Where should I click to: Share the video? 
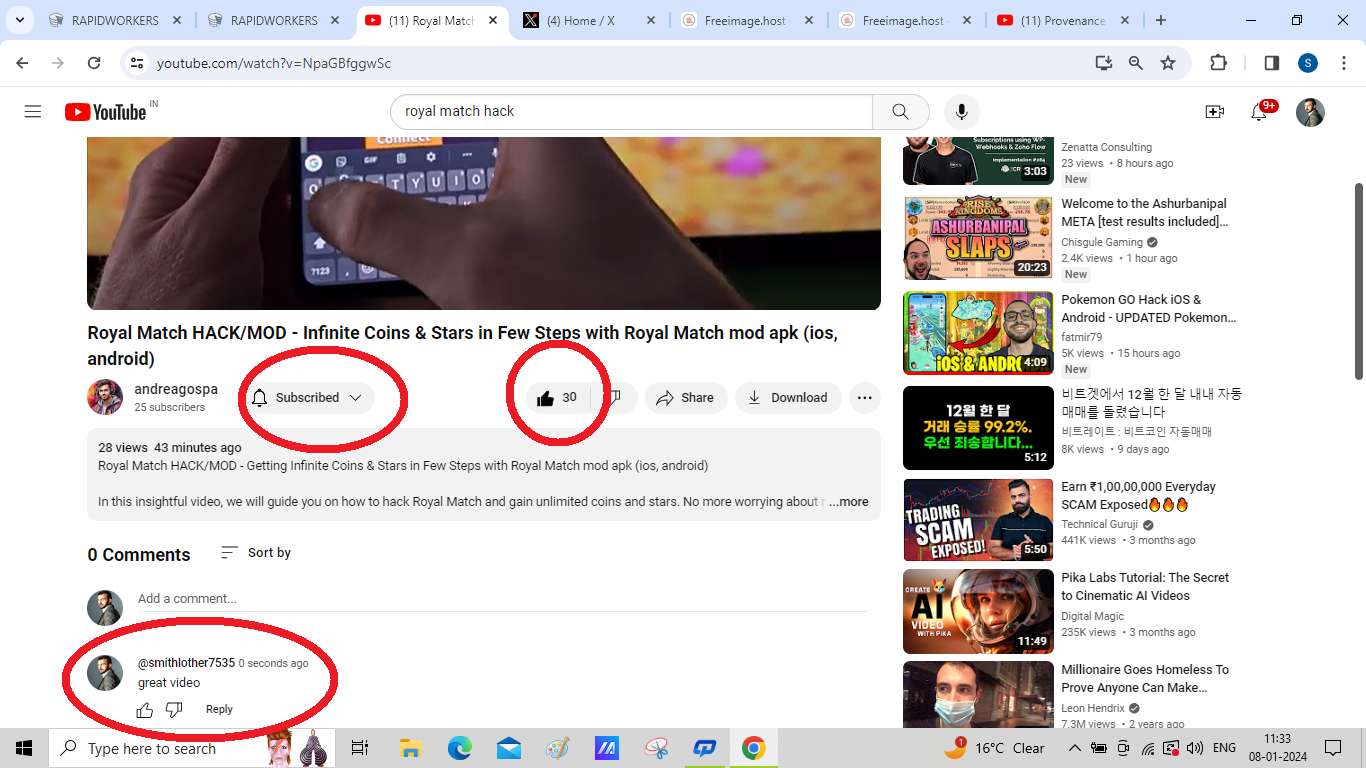pyautogui.click(x=685, y=398)
